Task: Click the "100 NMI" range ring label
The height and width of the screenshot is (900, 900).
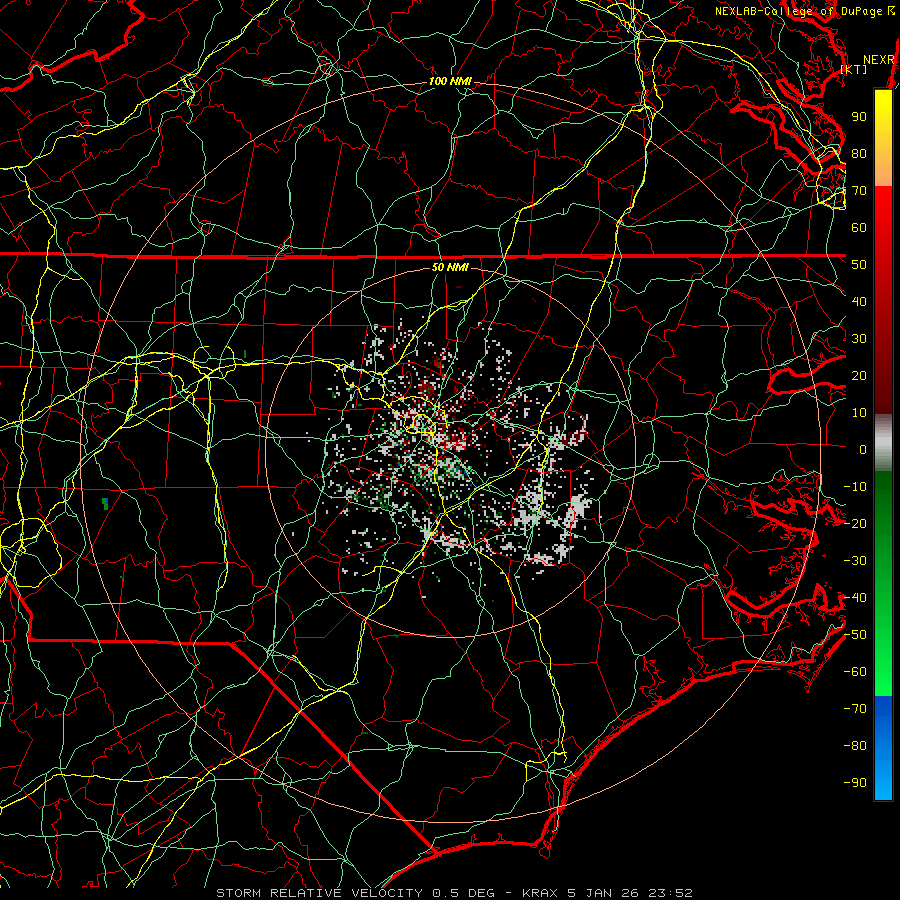Action: coord(450,82)
